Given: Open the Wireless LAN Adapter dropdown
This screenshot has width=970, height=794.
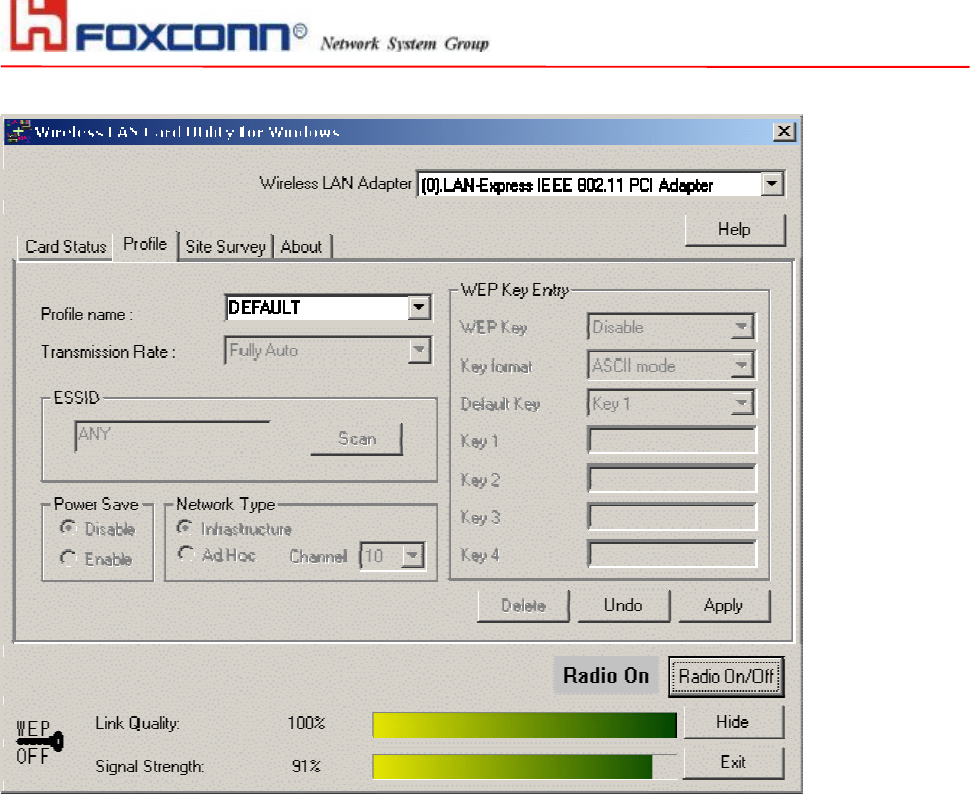Looking at the screenshot, I should (x=772, y=184).
